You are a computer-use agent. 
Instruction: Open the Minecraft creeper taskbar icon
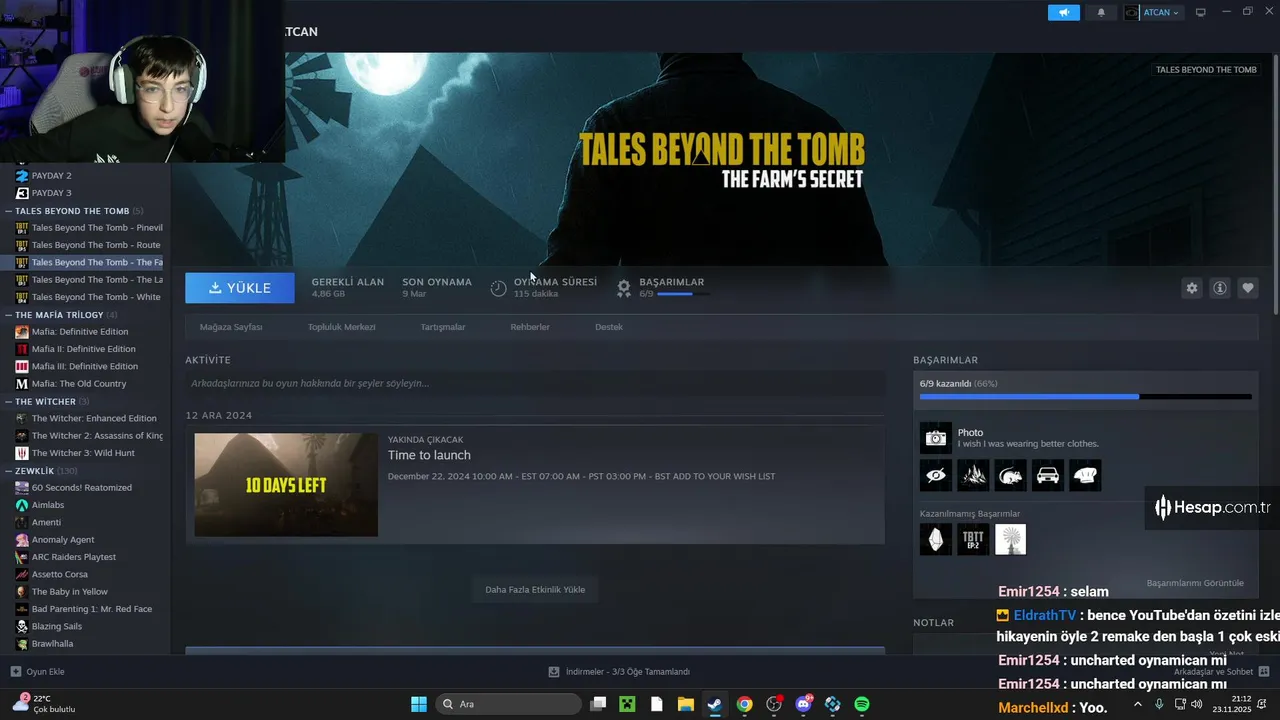pos(627,704)
